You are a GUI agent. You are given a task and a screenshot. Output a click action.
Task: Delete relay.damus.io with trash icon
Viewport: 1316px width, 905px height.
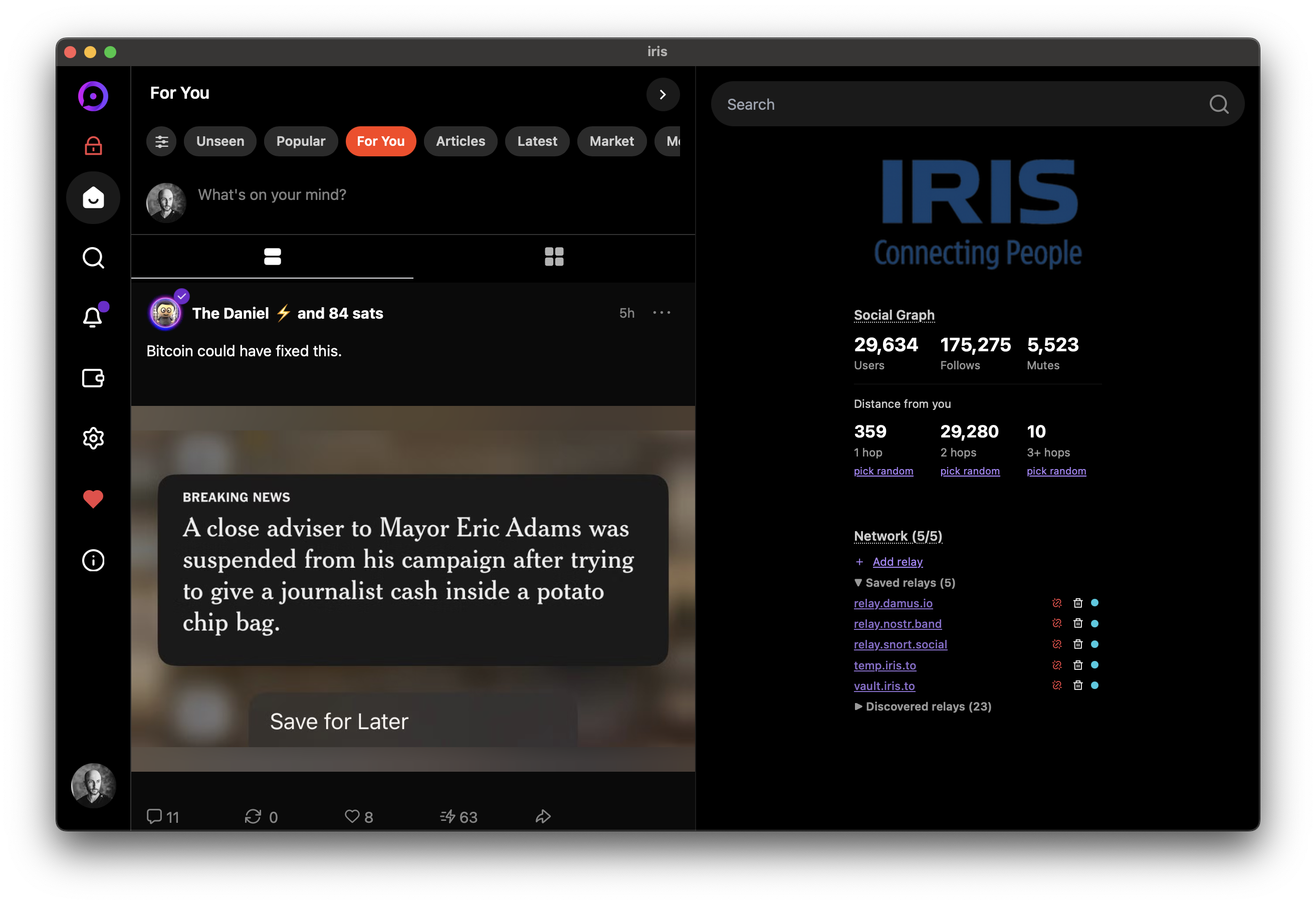click(x=1078, y=603)
